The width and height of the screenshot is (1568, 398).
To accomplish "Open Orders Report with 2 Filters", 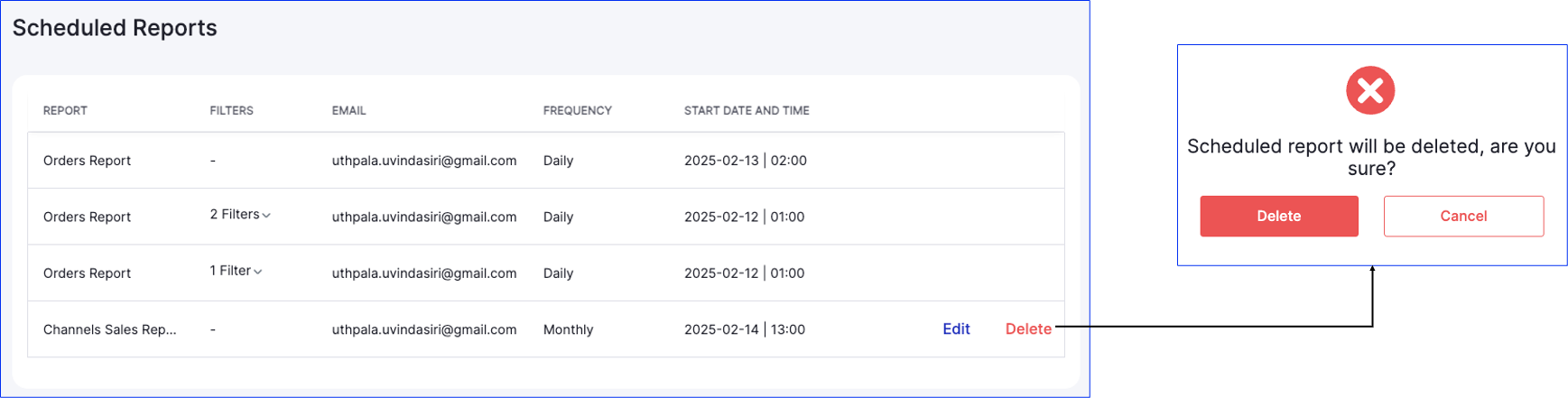I will tap(545, 217).
